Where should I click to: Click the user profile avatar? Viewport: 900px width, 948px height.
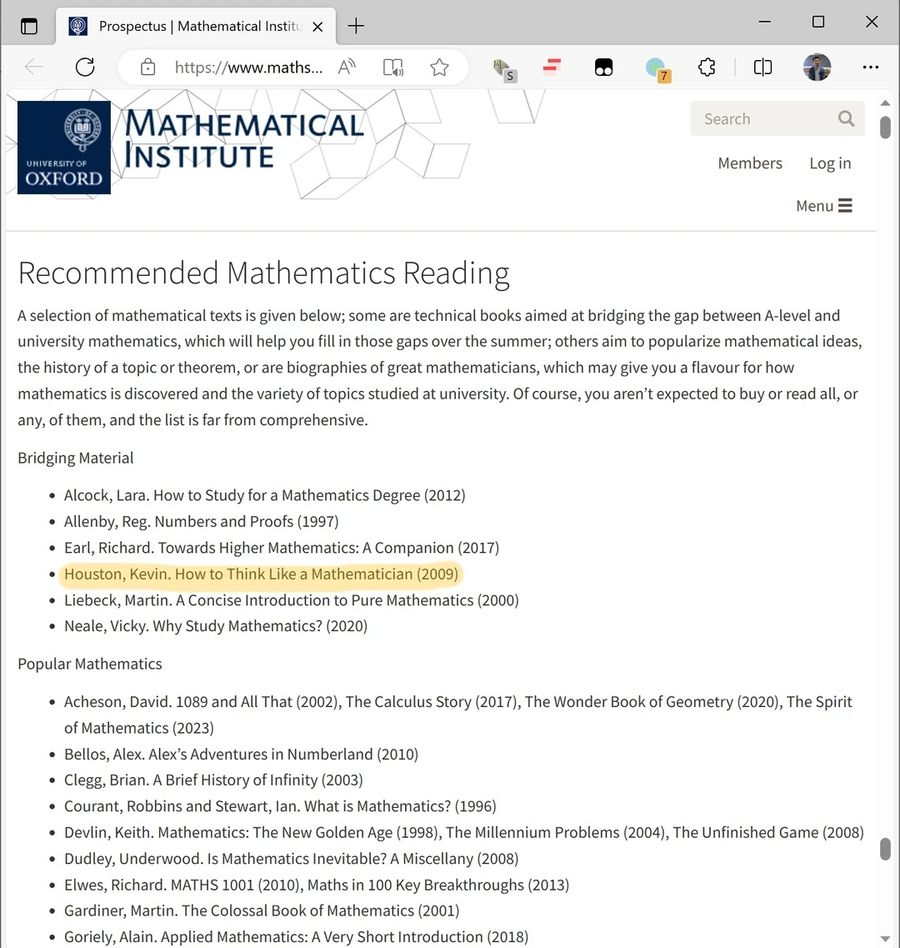tap(817, 67)
